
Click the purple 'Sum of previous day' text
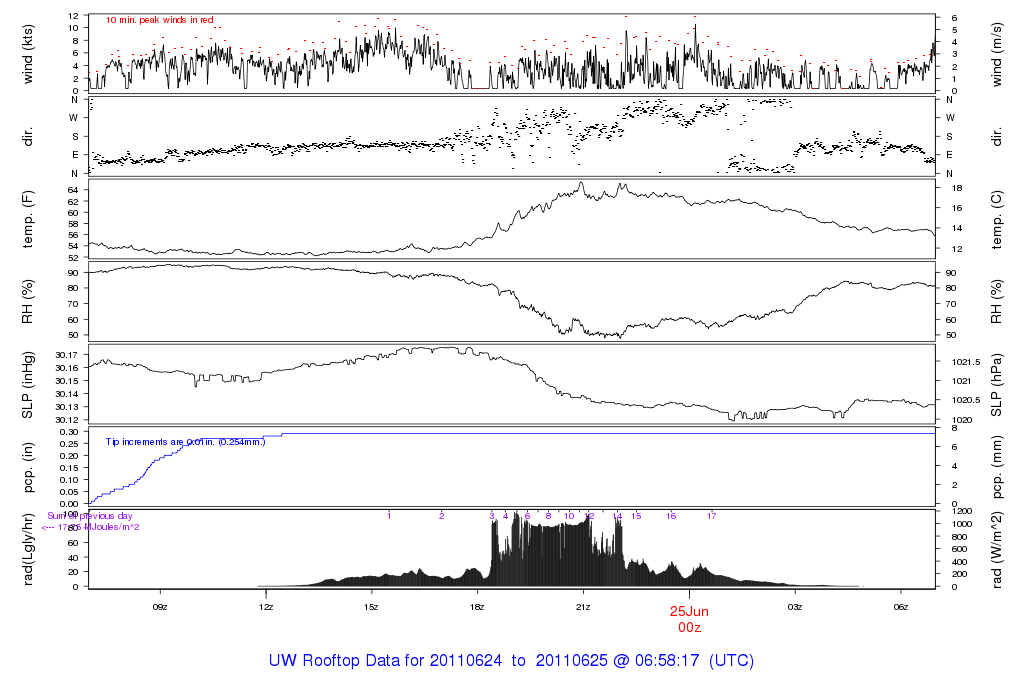pyautogui.click(x=90, y=516)
